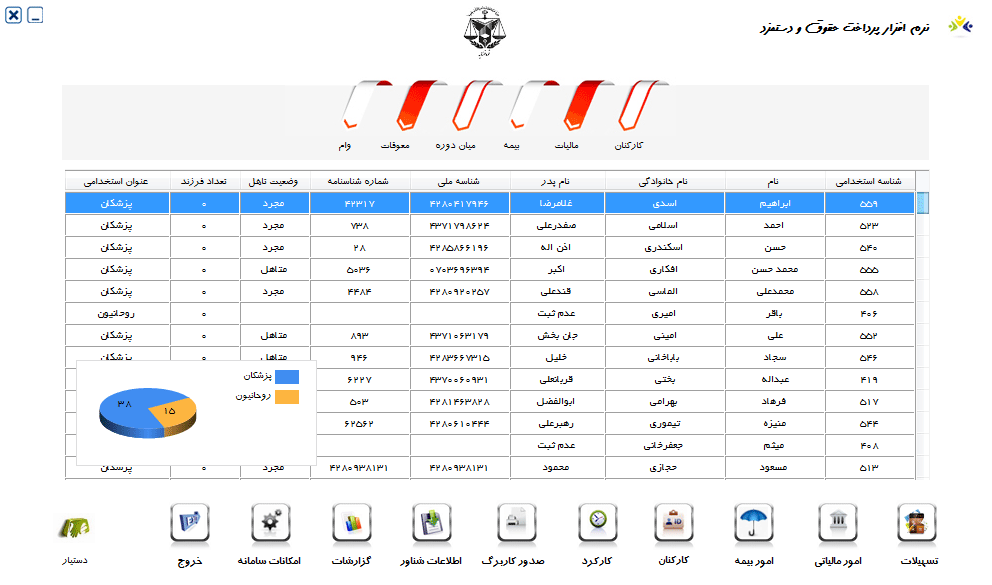Click the خروج exit icon
The image size is (992, 585).
[189, 524]
